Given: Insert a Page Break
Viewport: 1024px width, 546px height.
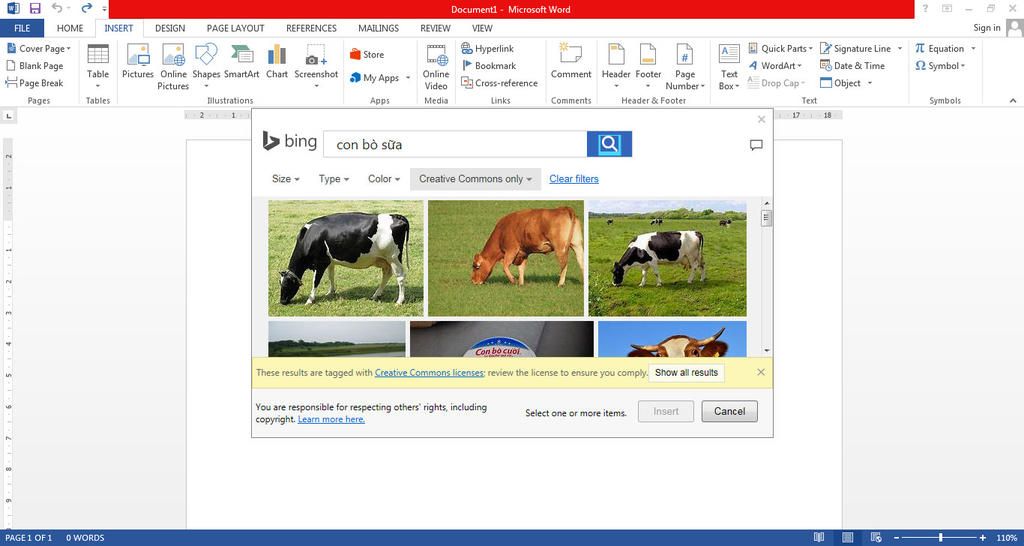Looking at the screenshot, I should tap(34, 83).
